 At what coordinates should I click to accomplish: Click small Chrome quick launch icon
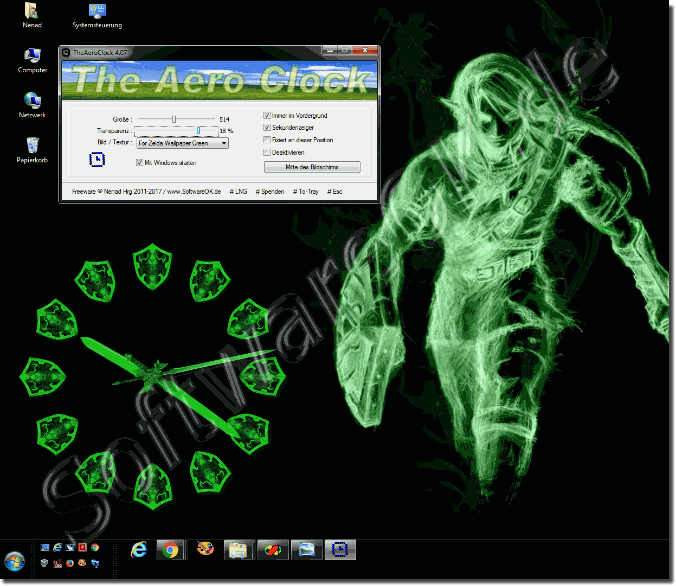click(95, 548)
